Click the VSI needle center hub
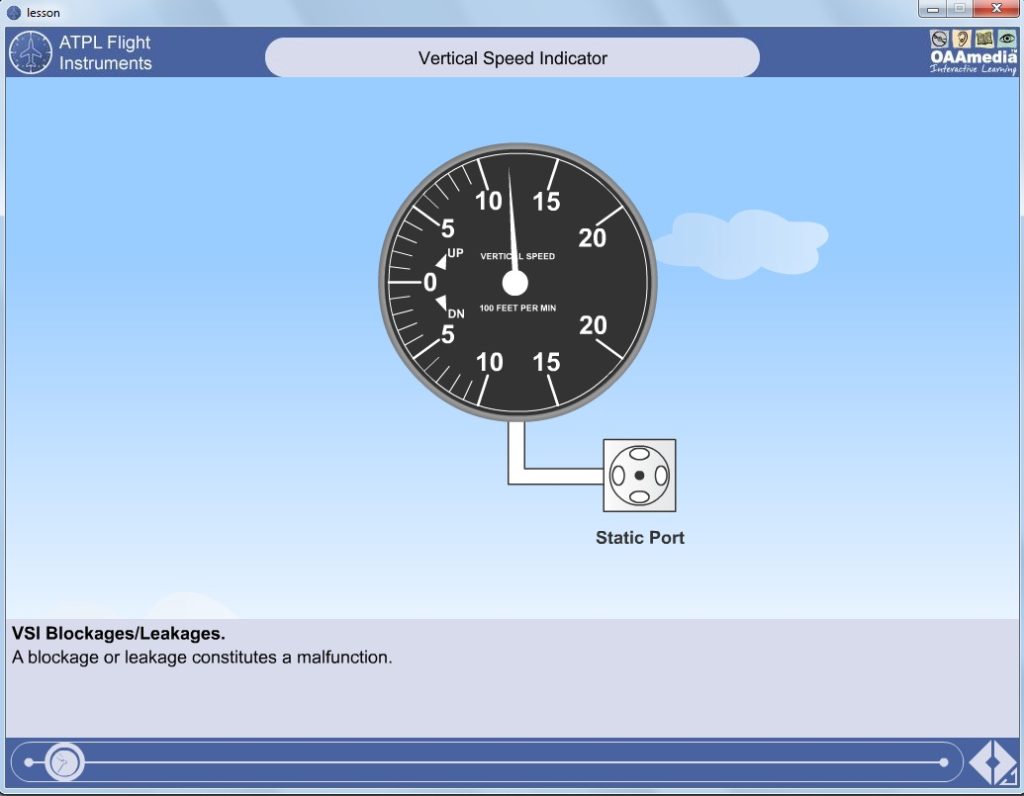Screen dimensions: 1024x796 point(515,283)
